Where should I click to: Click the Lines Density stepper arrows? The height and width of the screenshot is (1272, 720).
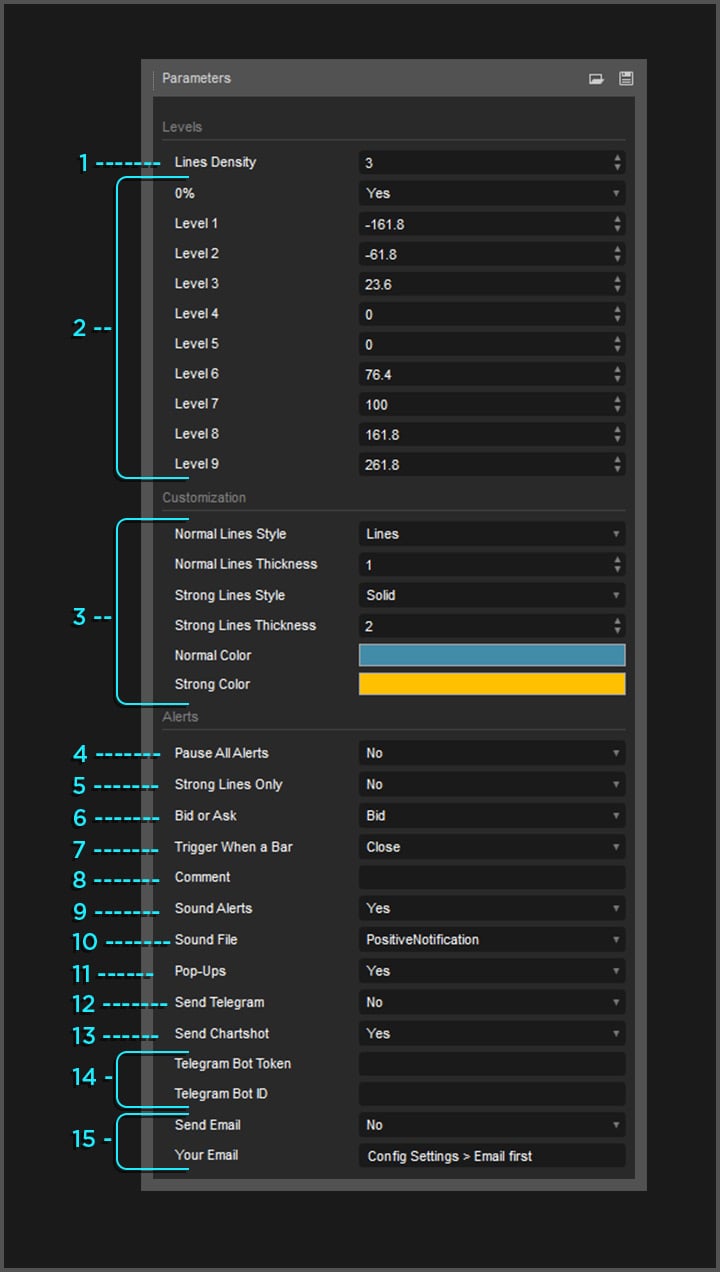pos(618,162)
